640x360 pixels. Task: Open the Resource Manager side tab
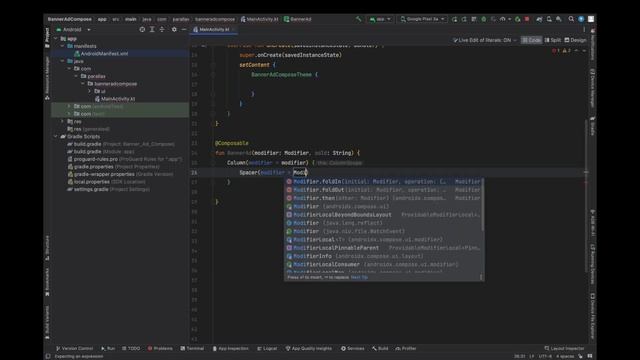(47, 78)
